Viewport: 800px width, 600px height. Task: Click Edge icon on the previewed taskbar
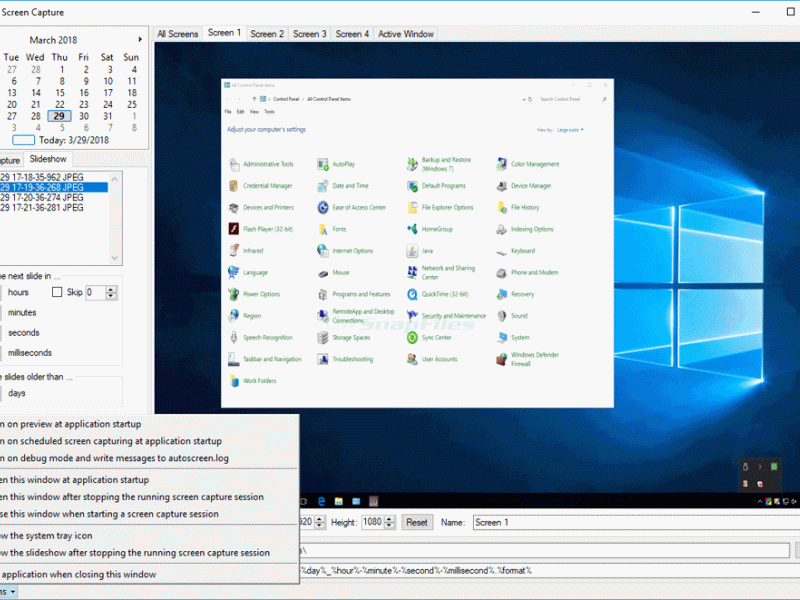pos(321,502)
